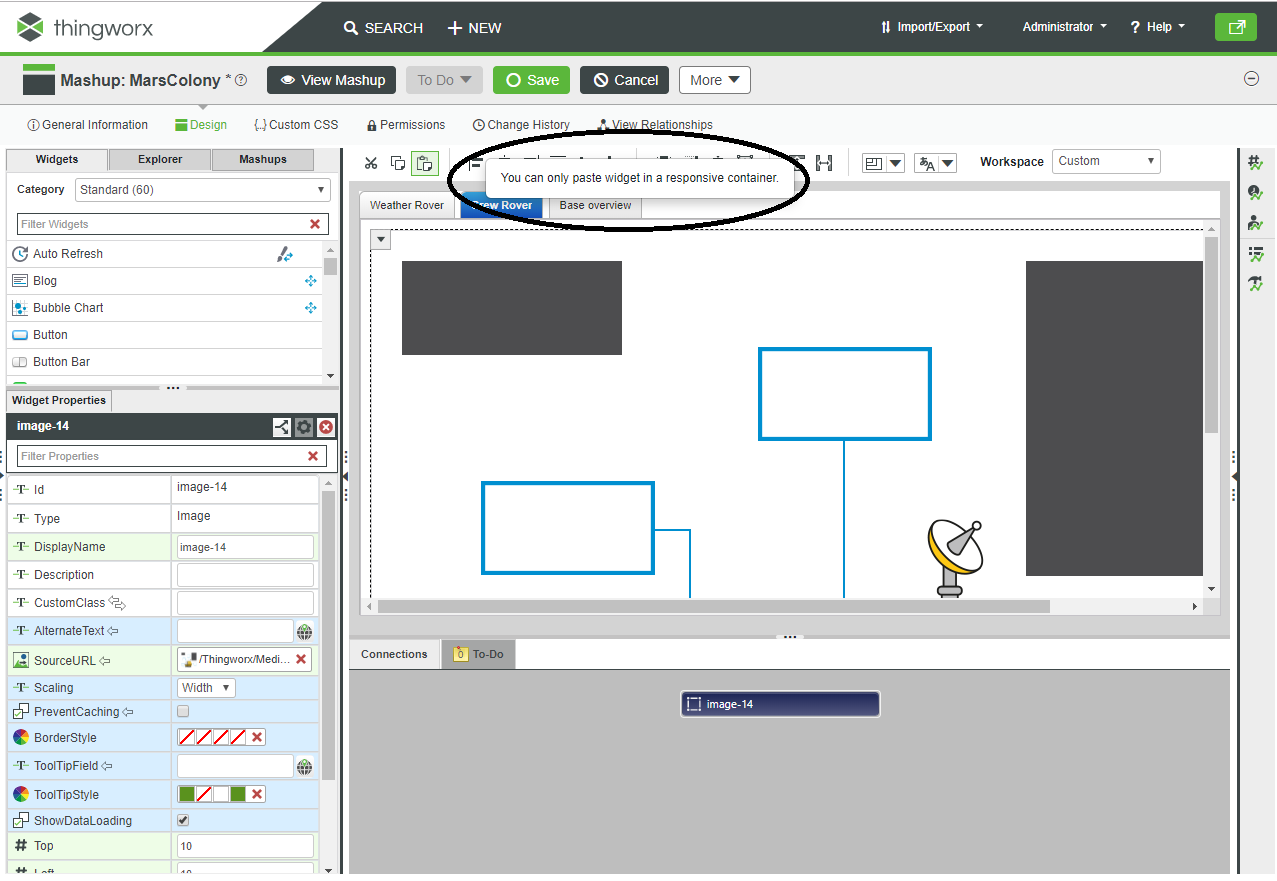Select the Cut widget tool
The image size is (1277, 881).
pos(371,162)
